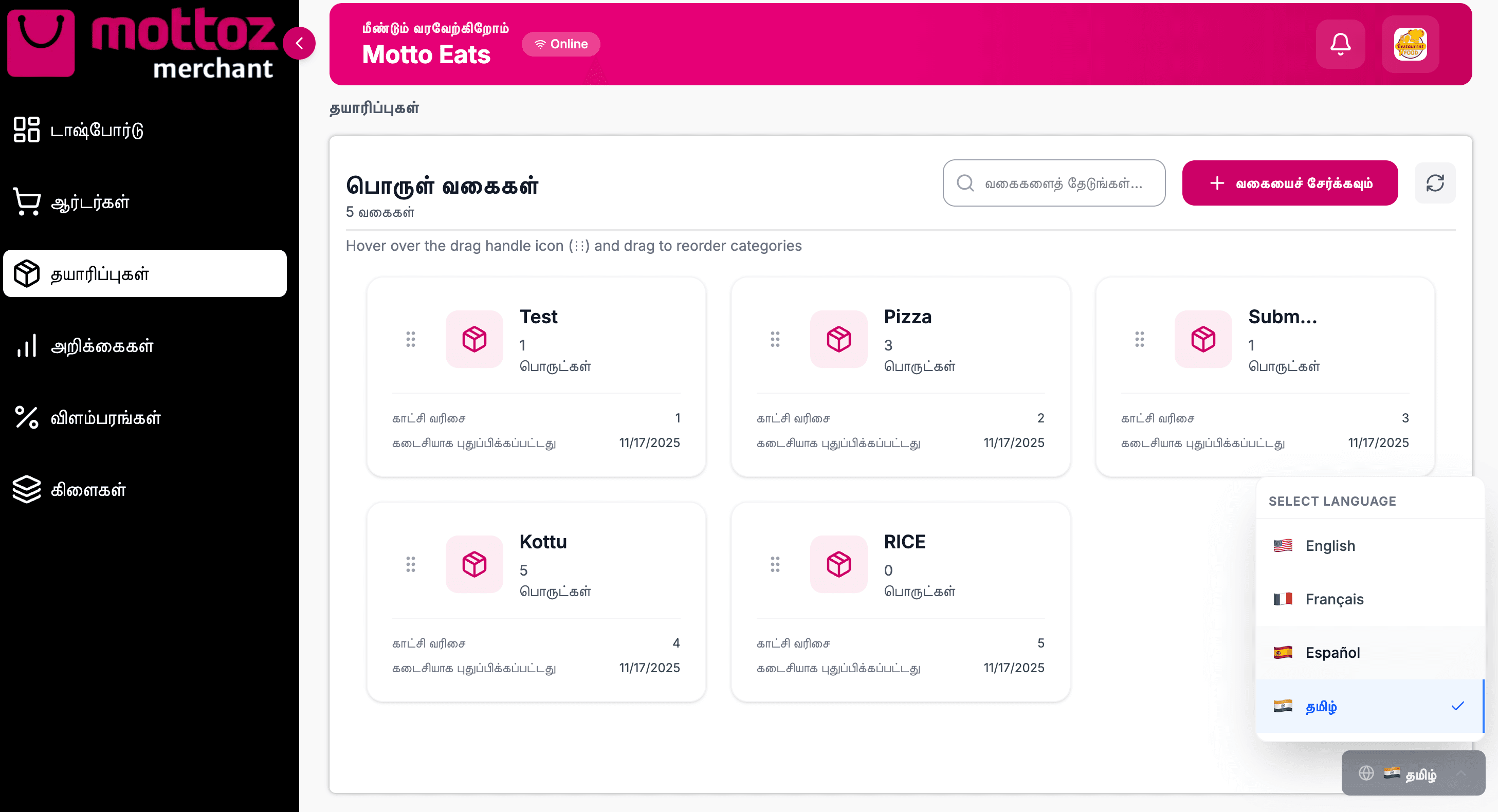
Task: Click the SELECT LANGUAGE header
Action: [x=1332, y=501]
